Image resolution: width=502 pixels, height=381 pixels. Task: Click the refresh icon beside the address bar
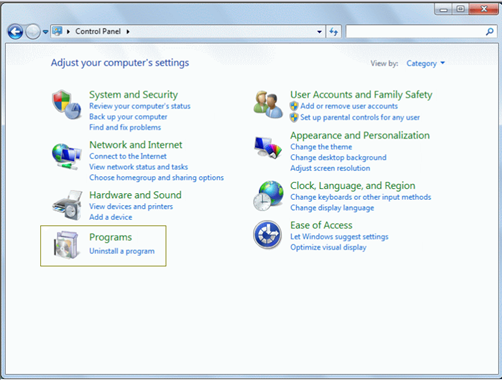[333, 32]
